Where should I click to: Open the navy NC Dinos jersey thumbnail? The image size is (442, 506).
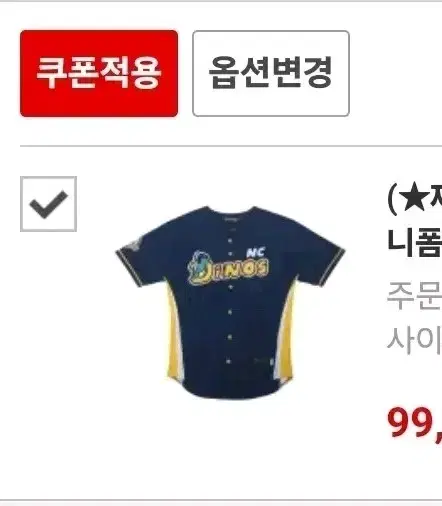point(230,302)
